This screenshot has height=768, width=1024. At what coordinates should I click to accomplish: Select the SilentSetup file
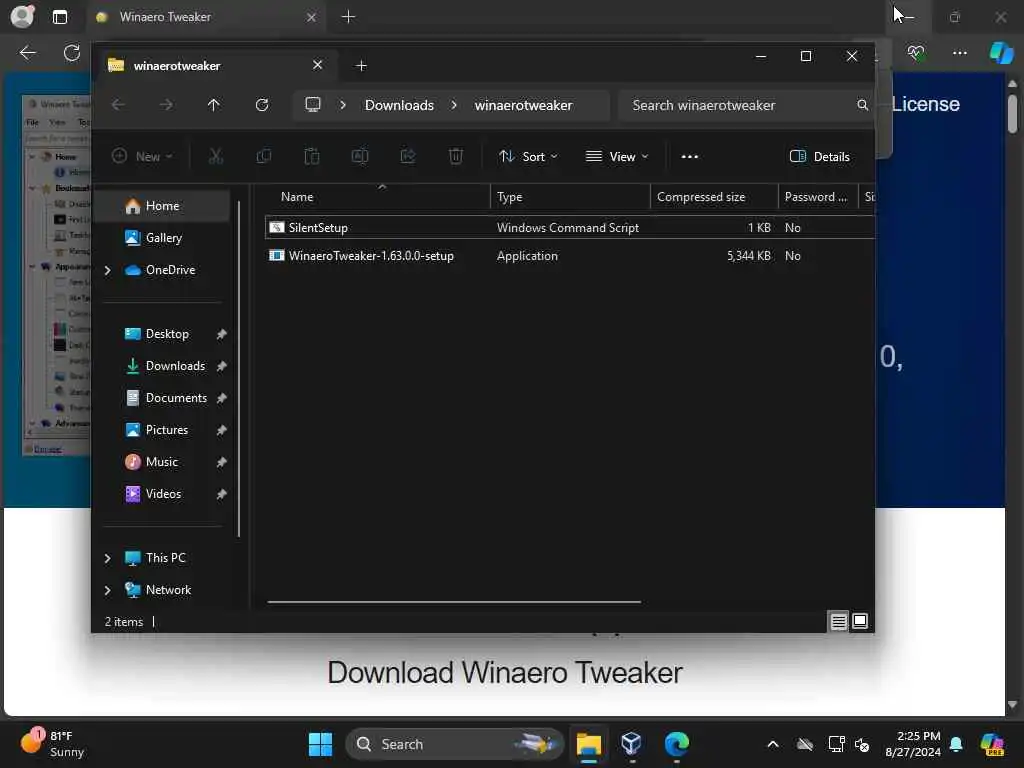569,227
